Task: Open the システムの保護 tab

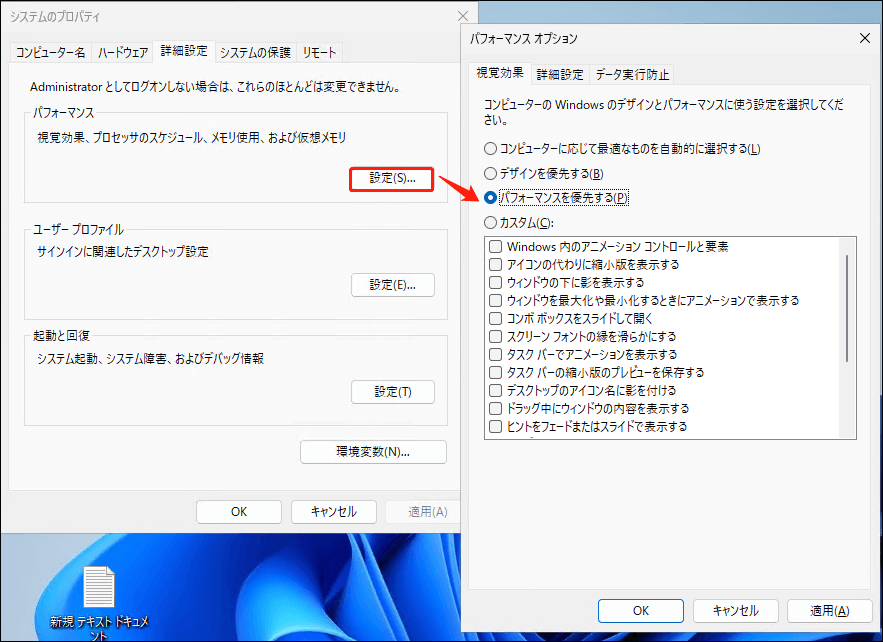Action: tap(255, 53)
